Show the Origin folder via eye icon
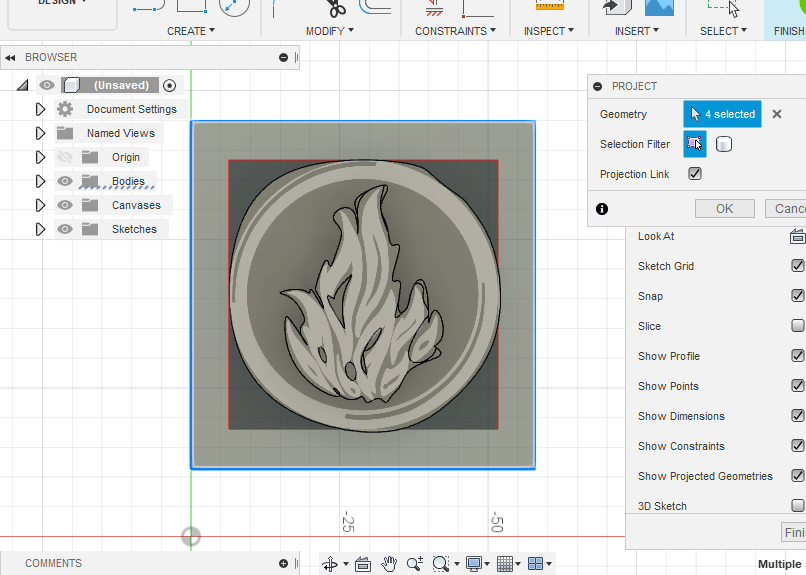Screen dimensions: 806x575 (65, 157)
